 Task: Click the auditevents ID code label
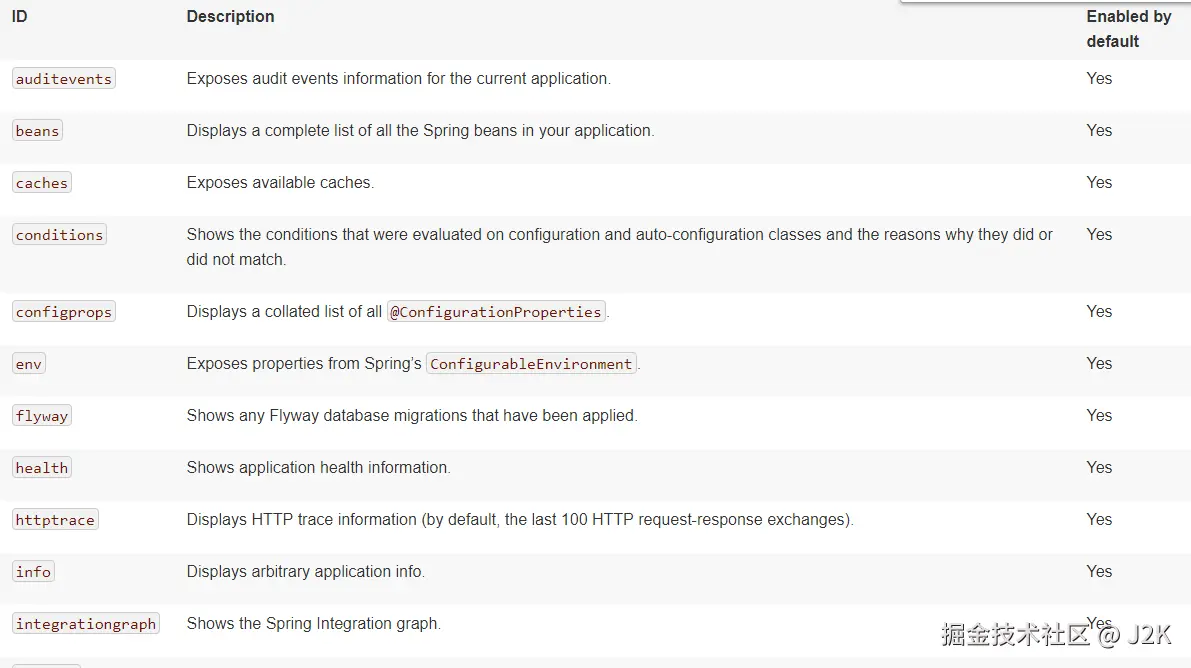(64, 79)
